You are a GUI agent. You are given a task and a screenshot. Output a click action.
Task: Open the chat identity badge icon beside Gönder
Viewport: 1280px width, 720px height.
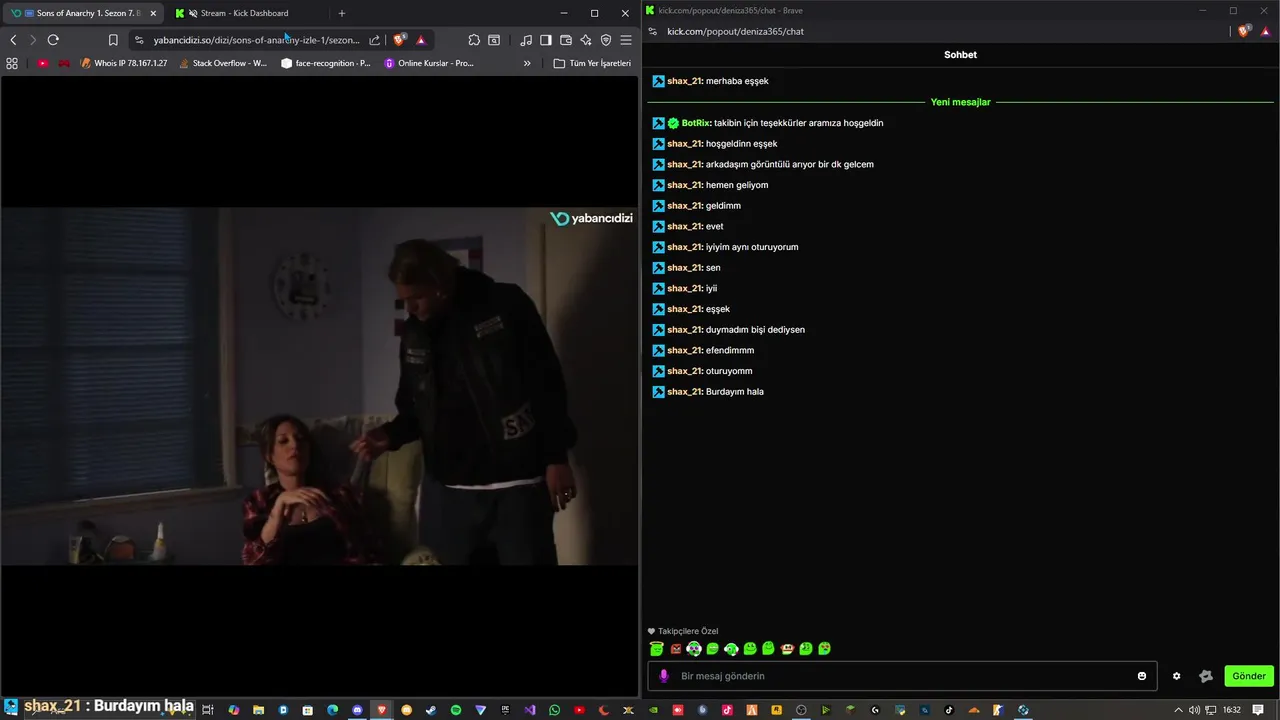[x=1206, y=676]
